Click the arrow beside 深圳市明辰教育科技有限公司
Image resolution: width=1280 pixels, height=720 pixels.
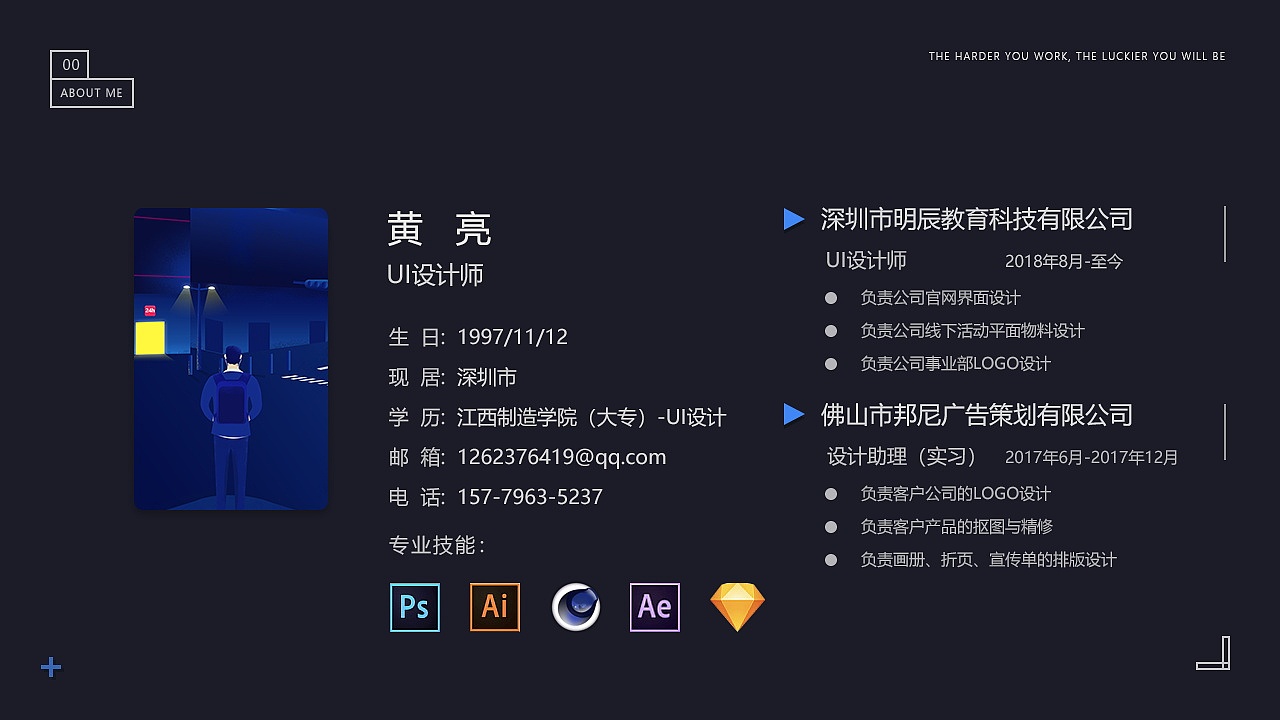point(793,219)
